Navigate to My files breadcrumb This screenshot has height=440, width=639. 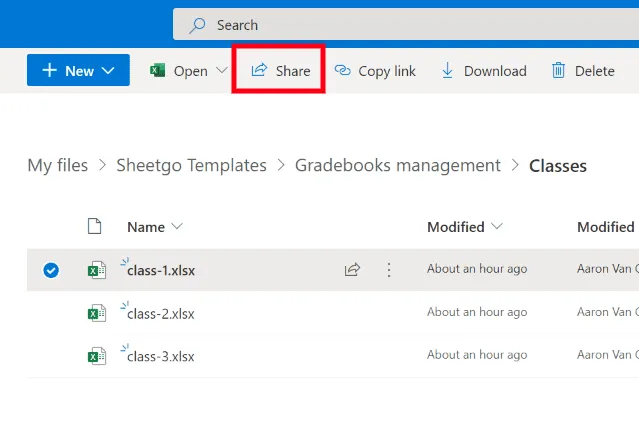57,165
